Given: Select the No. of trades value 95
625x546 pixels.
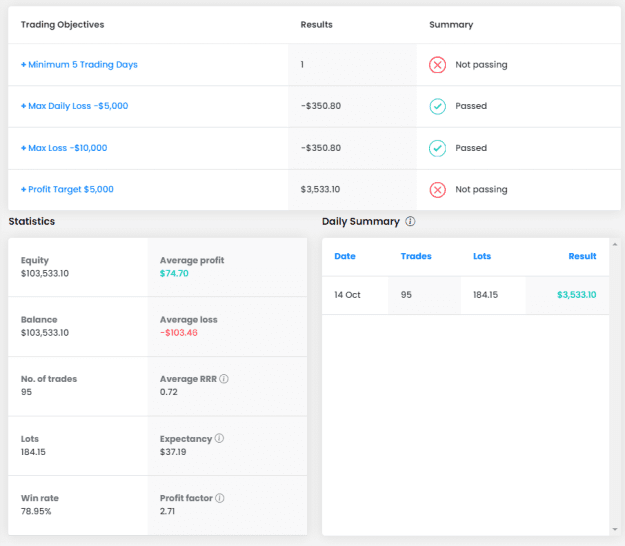Looking at the screenshot, I should click(26, 392).
